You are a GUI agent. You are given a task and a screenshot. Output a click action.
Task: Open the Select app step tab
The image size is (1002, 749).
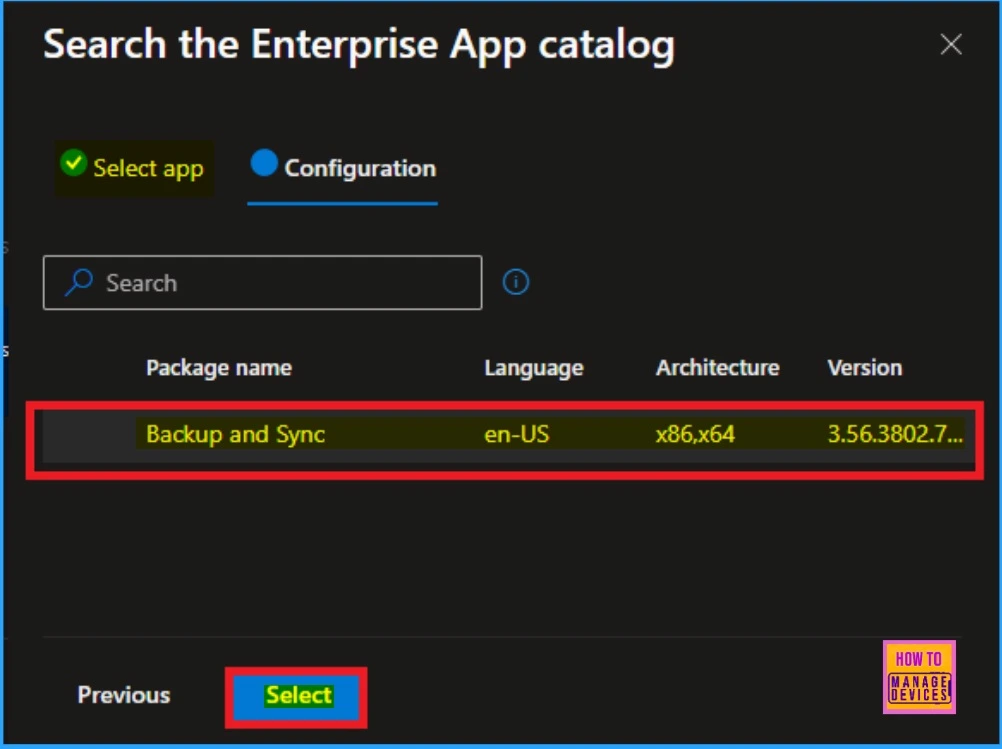tap(134, 168)
